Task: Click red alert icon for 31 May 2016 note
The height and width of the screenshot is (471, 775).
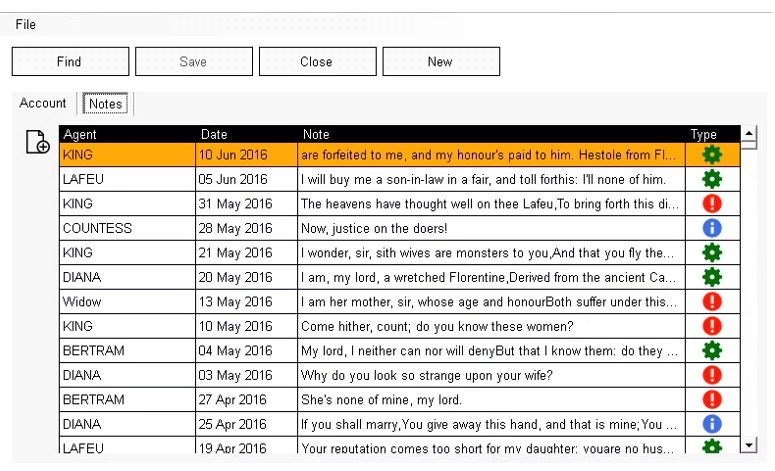Action: [712, 204]
